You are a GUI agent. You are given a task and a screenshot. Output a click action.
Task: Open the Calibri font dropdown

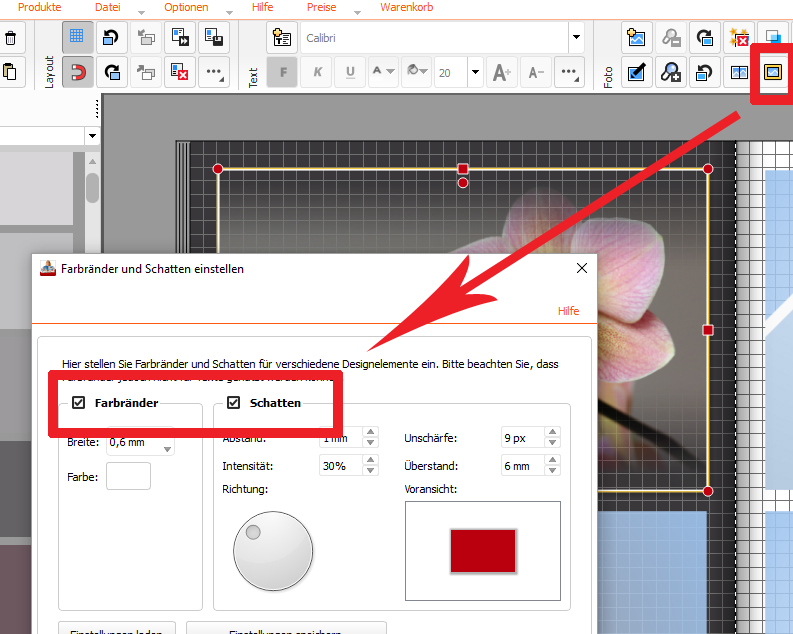pyautogui.click(x=576, y=38)
